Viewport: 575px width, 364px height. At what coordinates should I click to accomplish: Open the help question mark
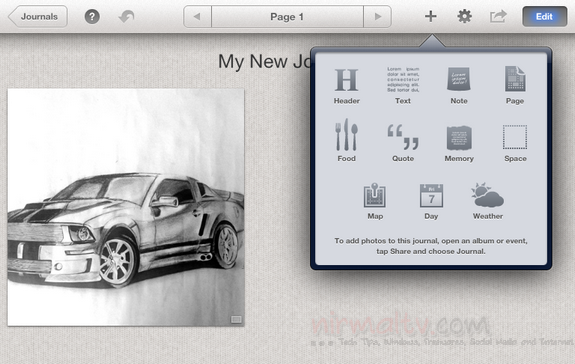[x=92, y=16]
